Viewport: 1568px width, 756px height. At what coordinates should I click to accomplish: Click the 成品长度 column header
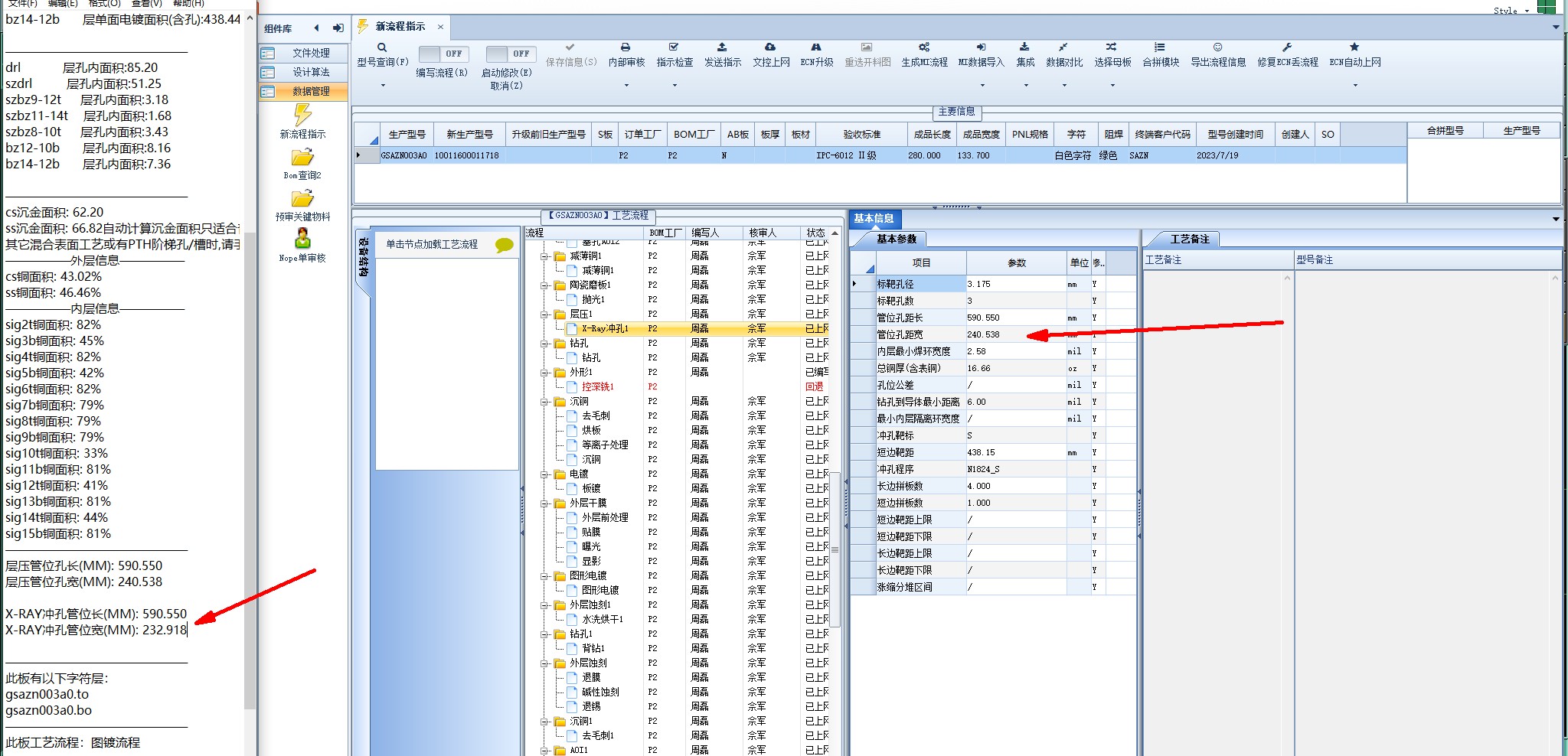coord(932,135)
